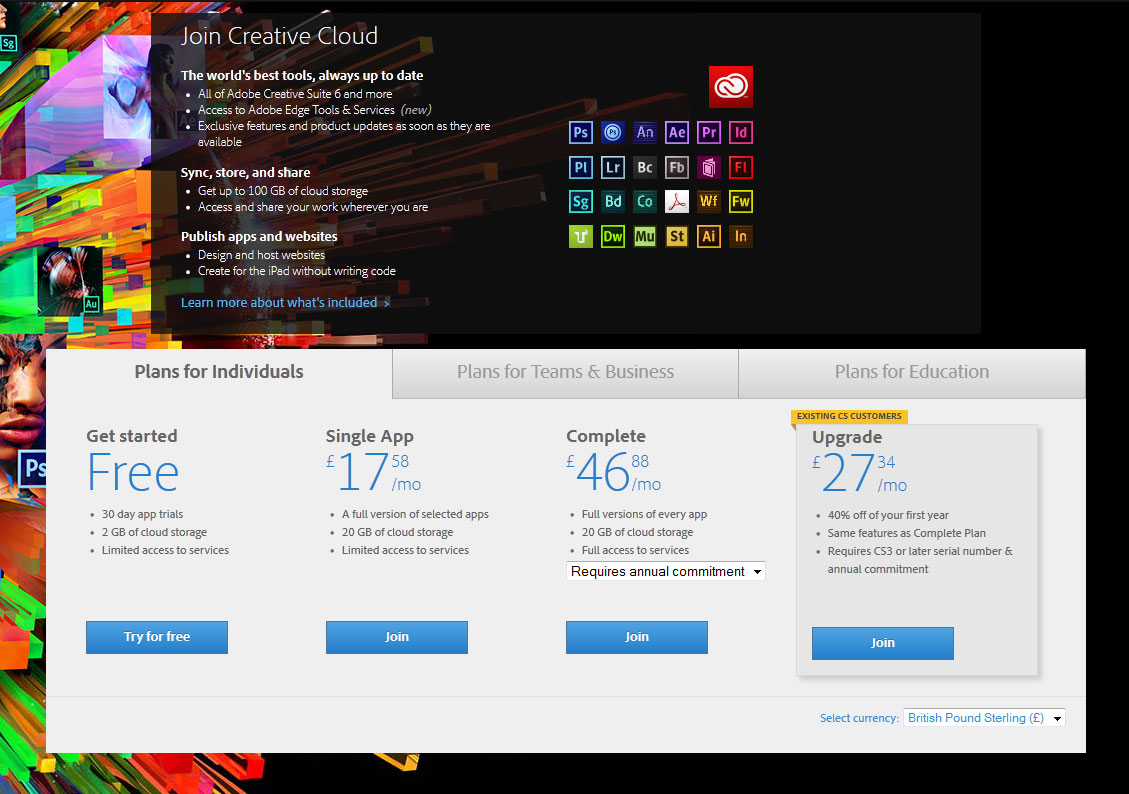Image resolution: width=1129 pixels, height=794 pixels.
Task: Click the Fireworks Fw icon
Action: click(741, 202)
